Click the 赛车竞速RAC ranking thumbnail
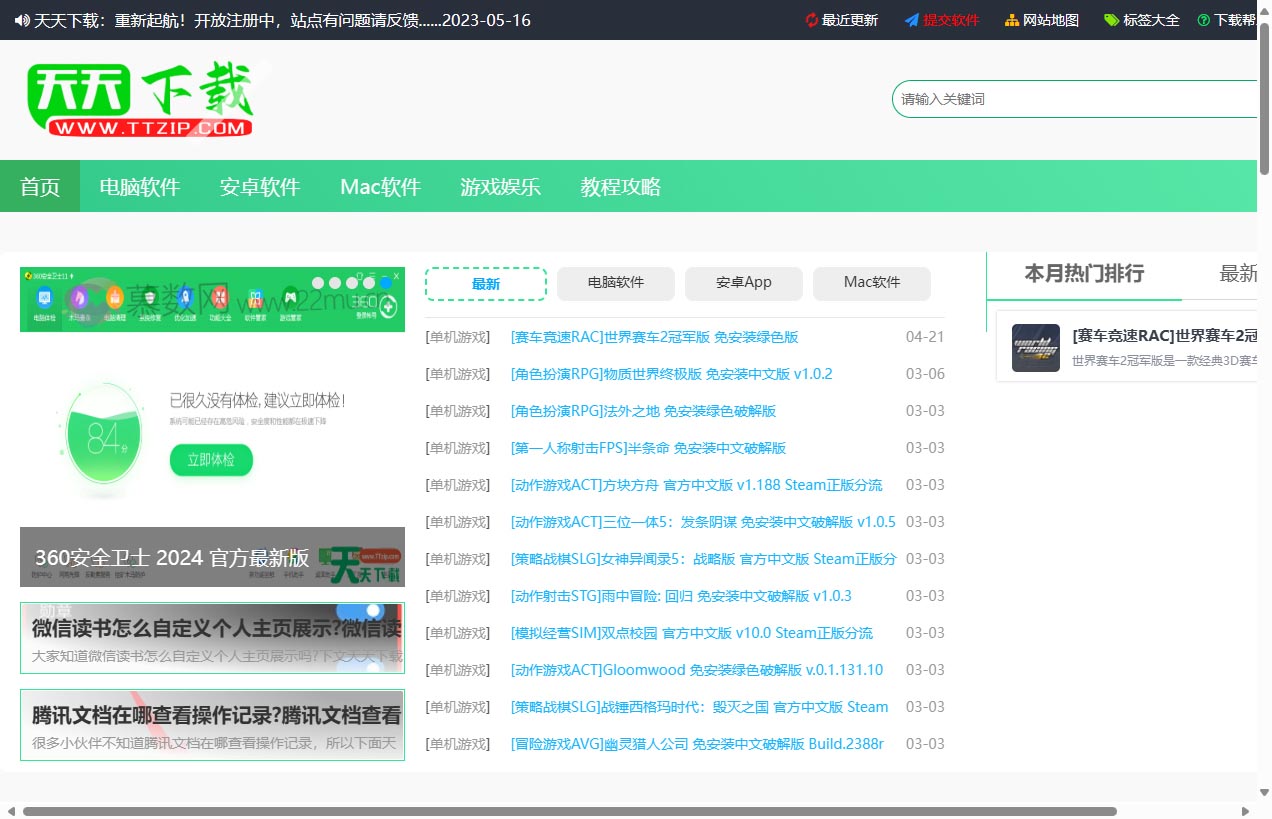 [x=1035, y=347]
